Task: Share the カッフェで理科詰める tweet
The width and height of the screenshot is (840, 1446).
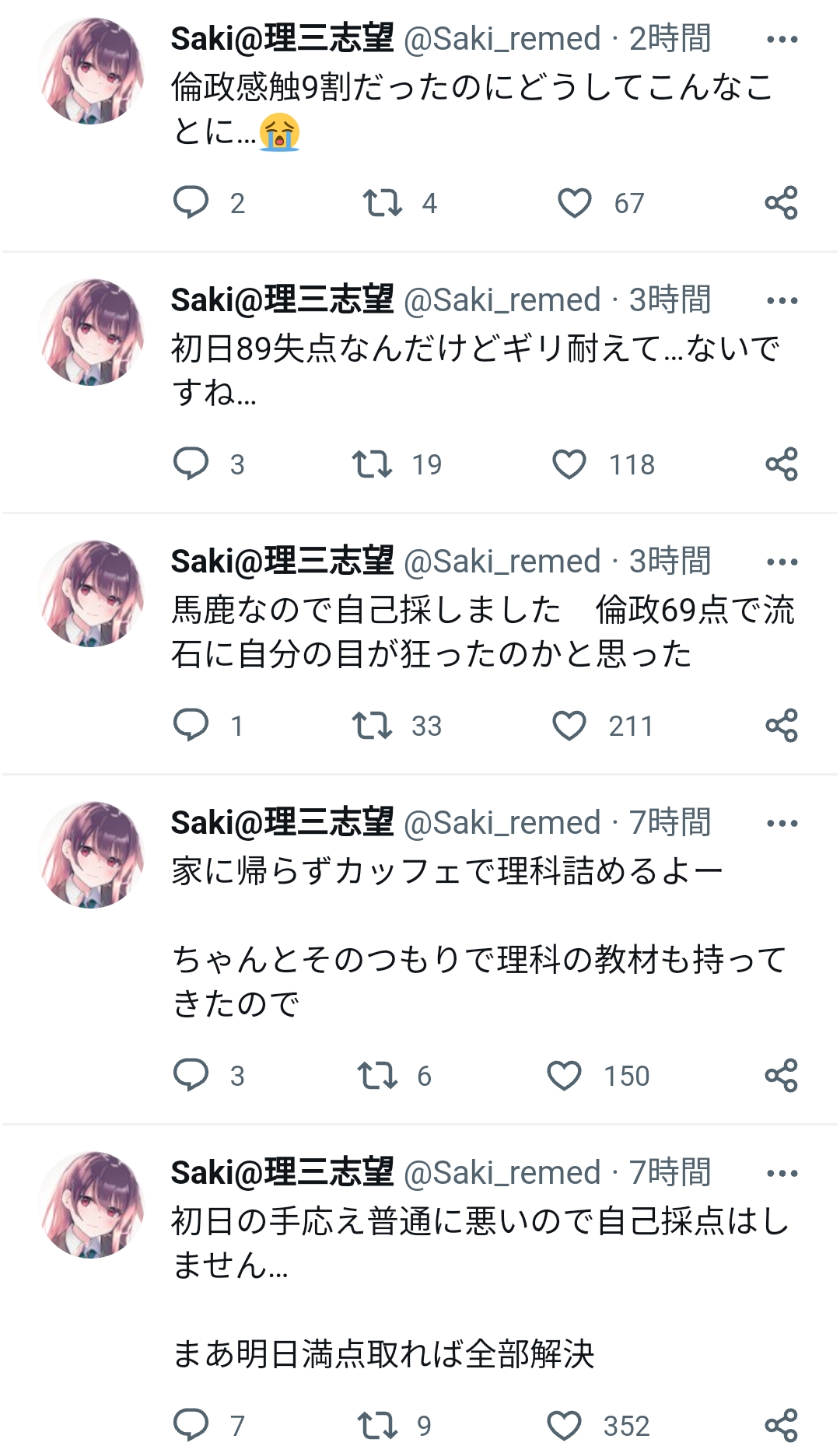Action: 781,1075
